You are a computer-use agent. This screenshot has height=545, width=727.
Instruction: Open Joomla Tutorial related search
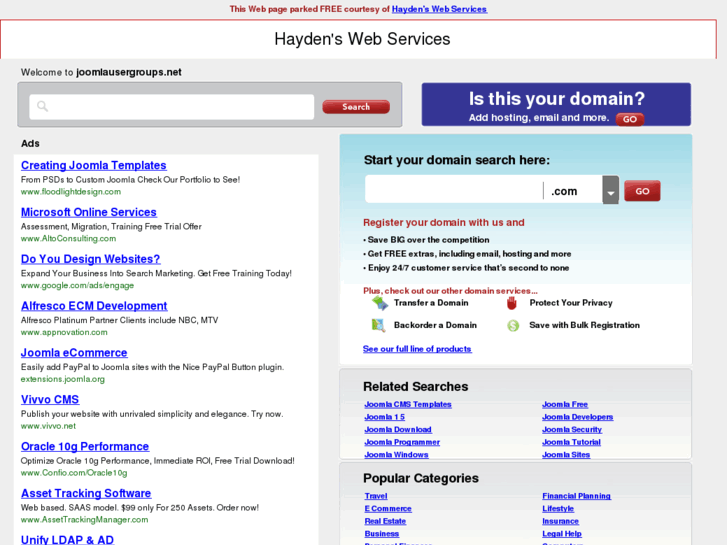tap(571, 442)
